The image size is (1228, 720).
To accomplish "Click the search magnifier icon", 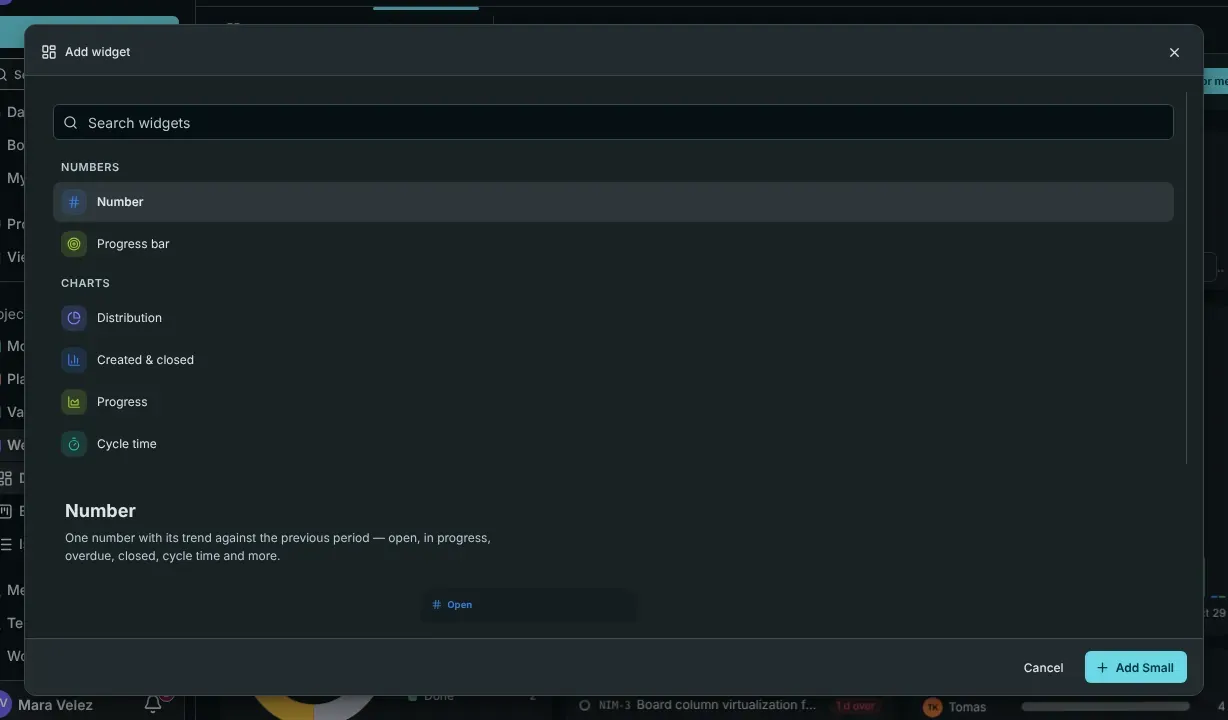I will click(x=71, y=123).
